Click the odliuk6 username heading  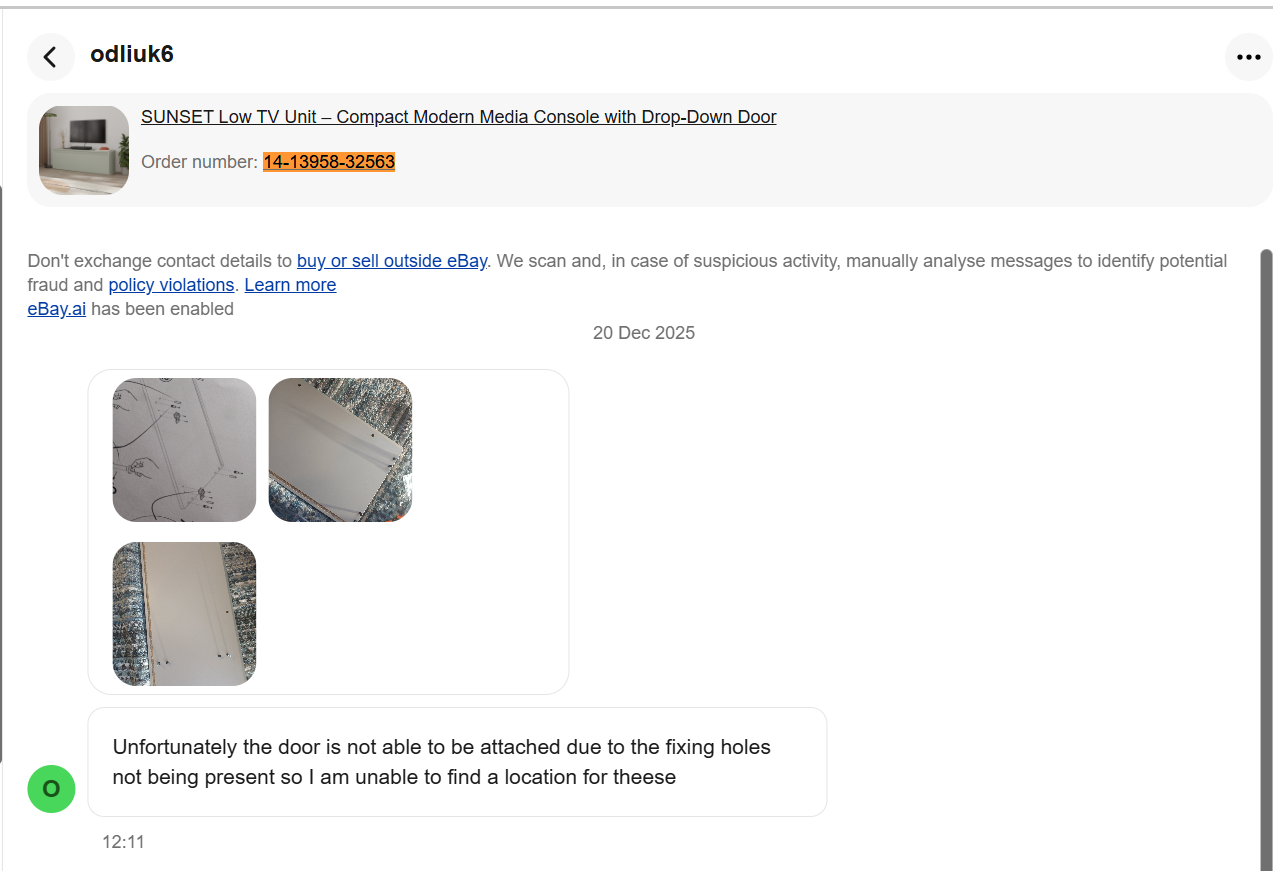[132, 54]
